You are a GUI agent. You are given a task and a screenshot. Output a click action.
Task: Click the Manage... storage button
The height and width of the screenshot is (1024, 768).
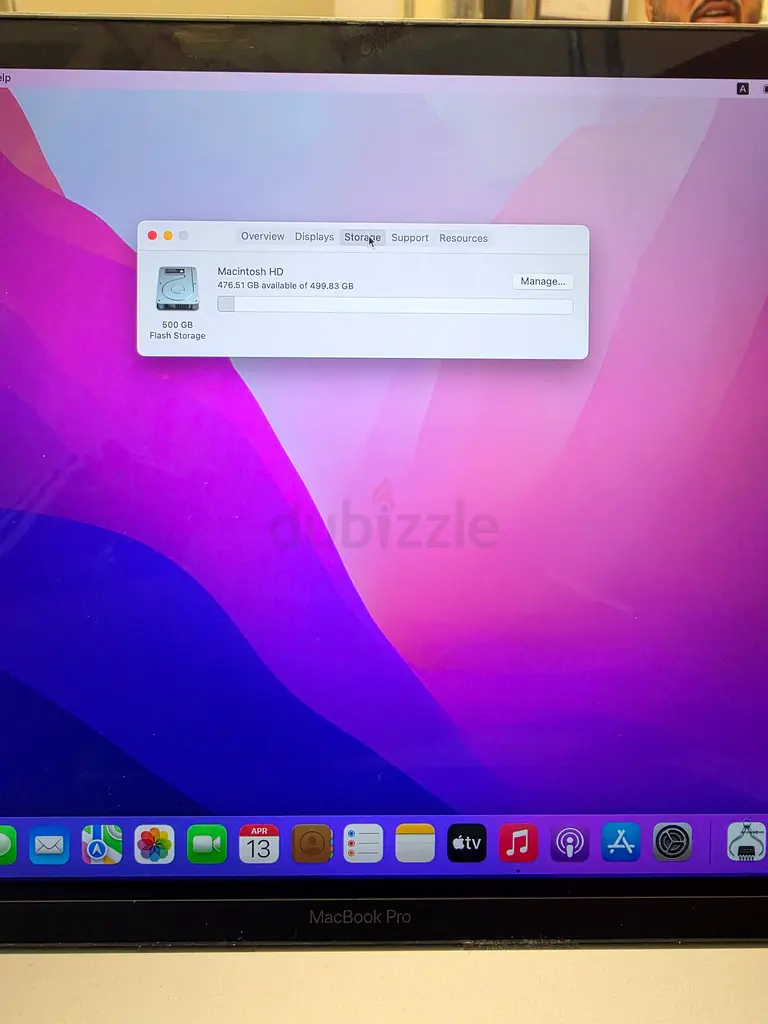pos(543,282)
